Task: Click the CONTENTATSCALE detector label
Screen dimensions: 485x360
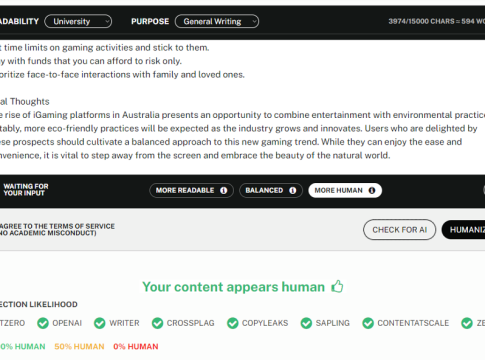Action: point(413,323)
